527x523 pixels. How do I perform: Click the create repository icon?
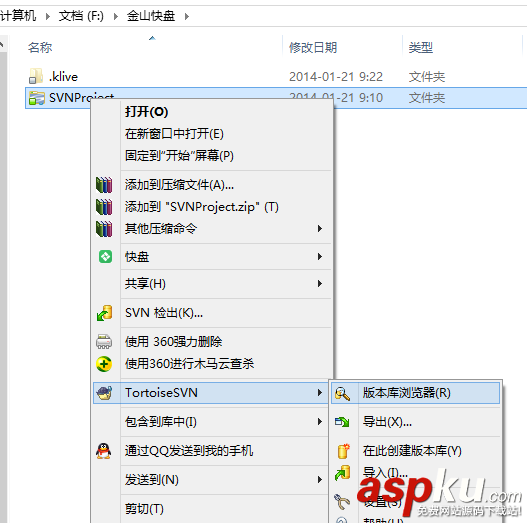point(343,451)
